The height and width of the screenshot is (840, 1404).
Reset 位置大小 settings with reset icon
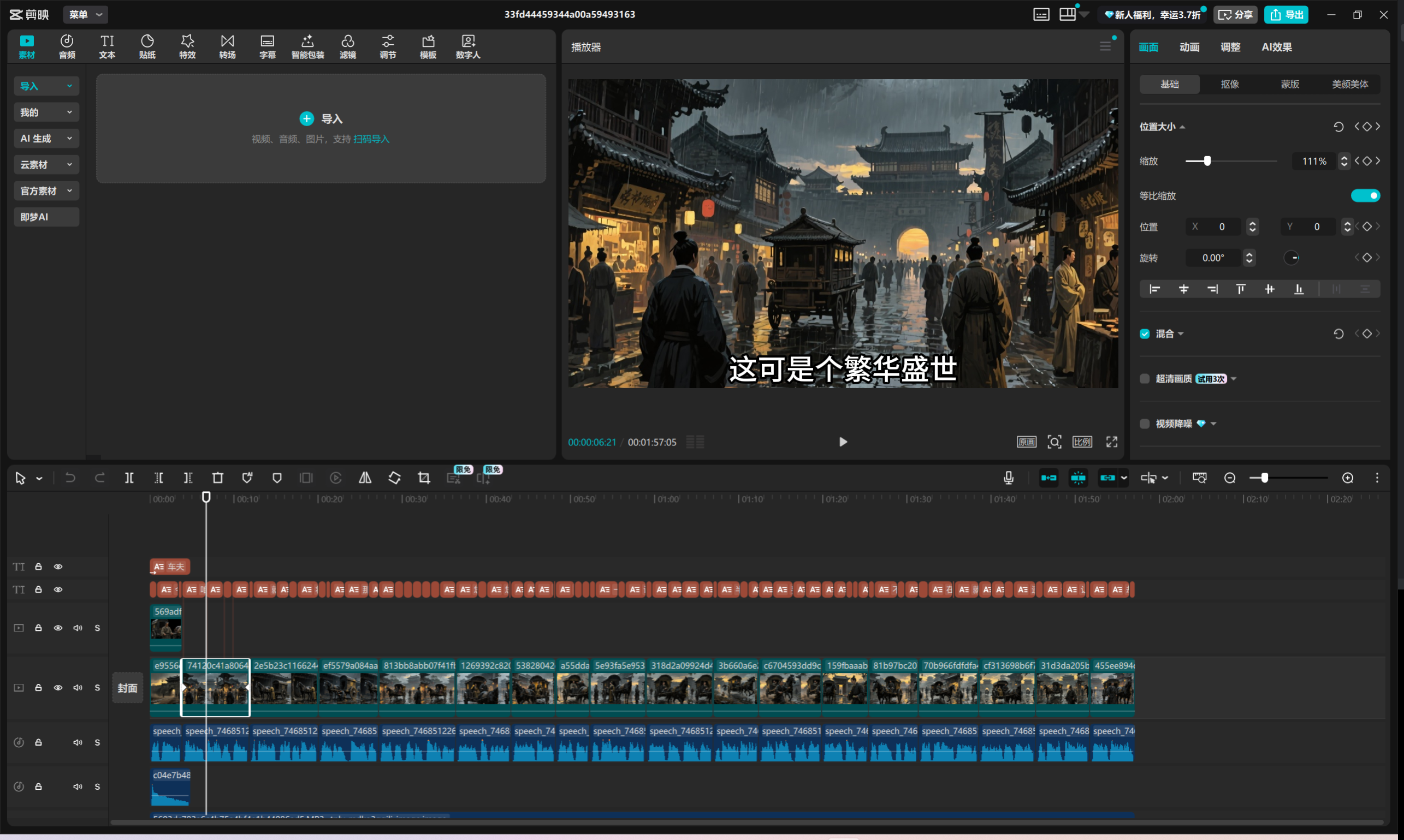click(x=1339, y=127)
